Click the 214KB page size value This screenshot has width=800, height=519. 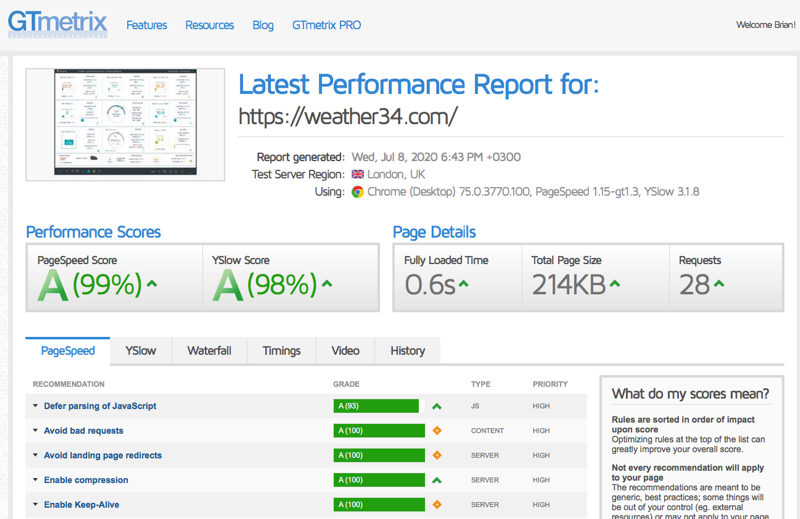[x=569, y=284]
